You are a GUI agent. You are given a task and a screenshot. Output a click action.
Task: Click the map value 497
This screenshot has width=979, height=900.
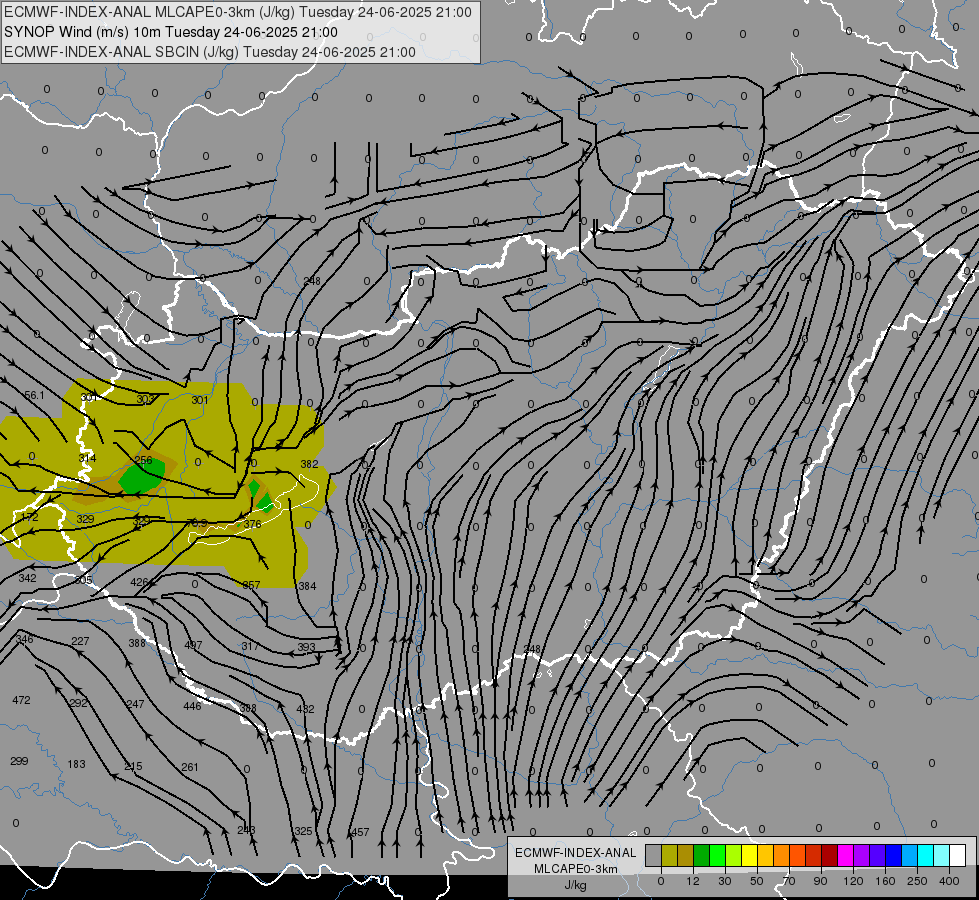[x=193, y=645]
